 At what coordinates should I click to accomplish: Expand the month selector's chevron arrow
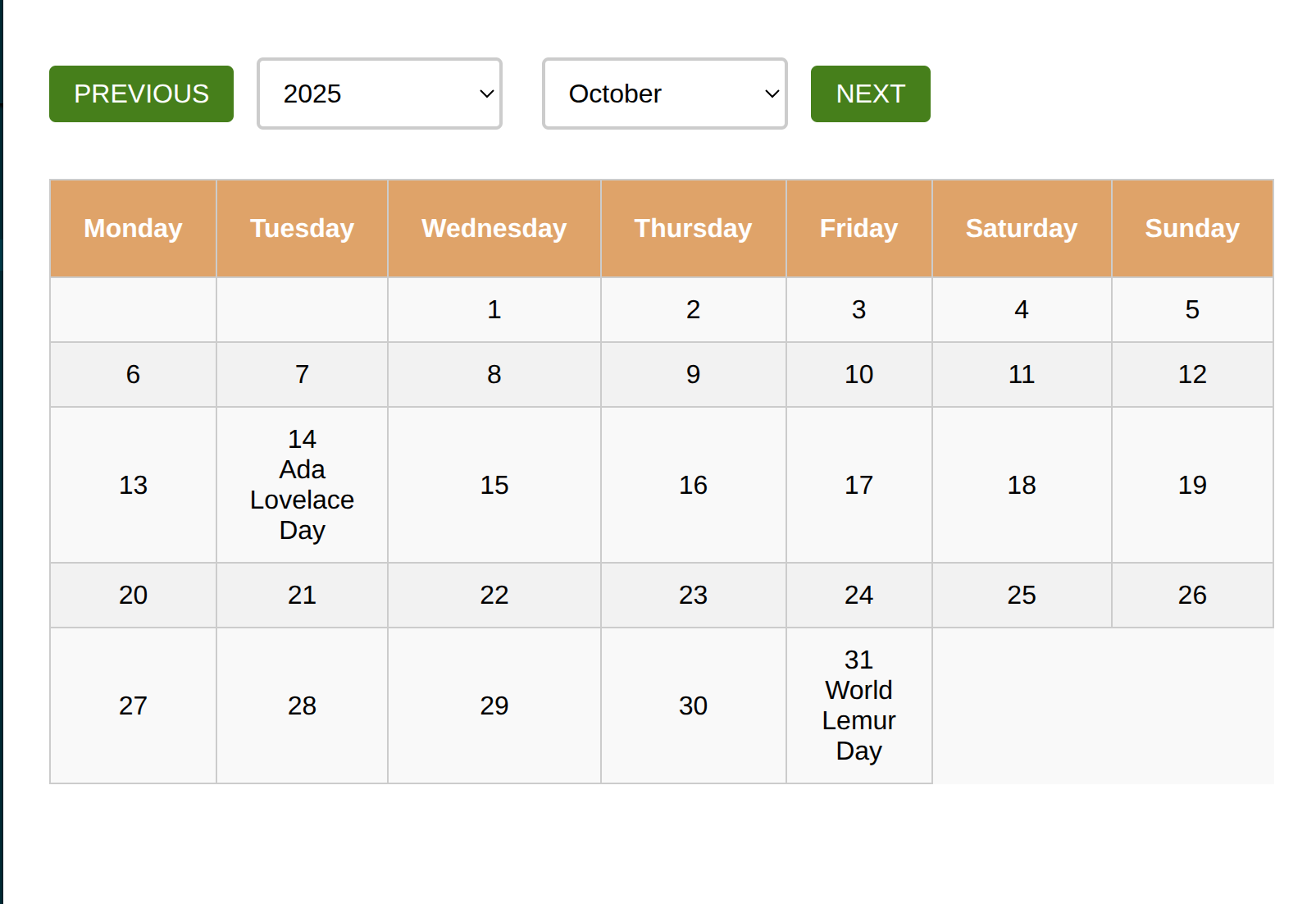[x=771, y=94]
